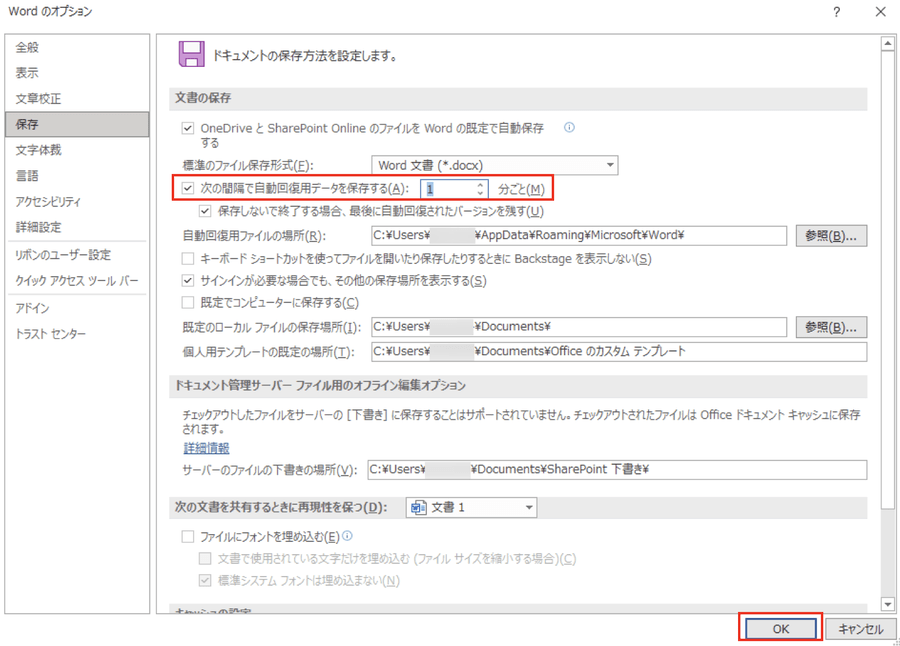Click the server drafts location field

pyautogui.click(x=617, y=470)
